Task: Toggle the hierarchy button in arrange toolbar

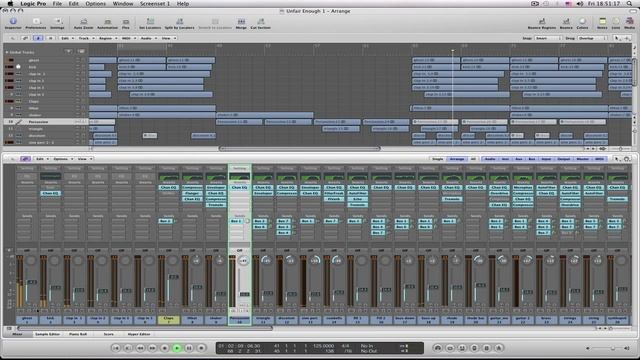Action: pos(13,38)
